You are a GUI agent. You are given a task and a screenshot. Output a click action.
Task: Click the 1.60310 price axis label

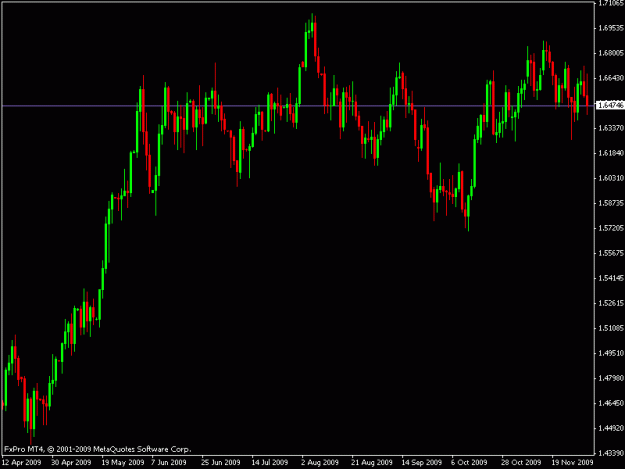[611, 178]
